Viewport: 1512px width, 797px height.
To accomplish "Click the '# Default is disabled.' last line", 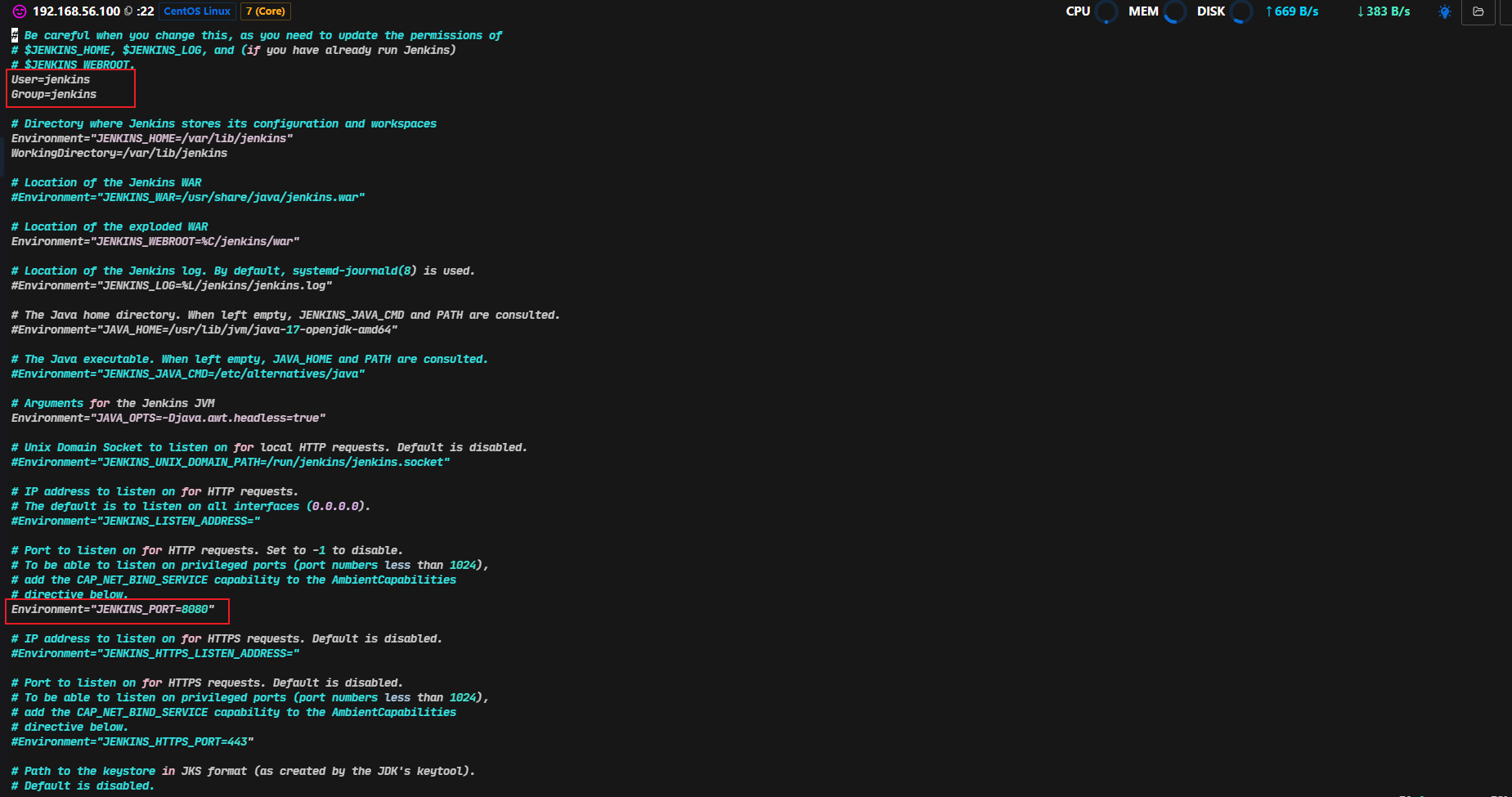I will (83, 786).
